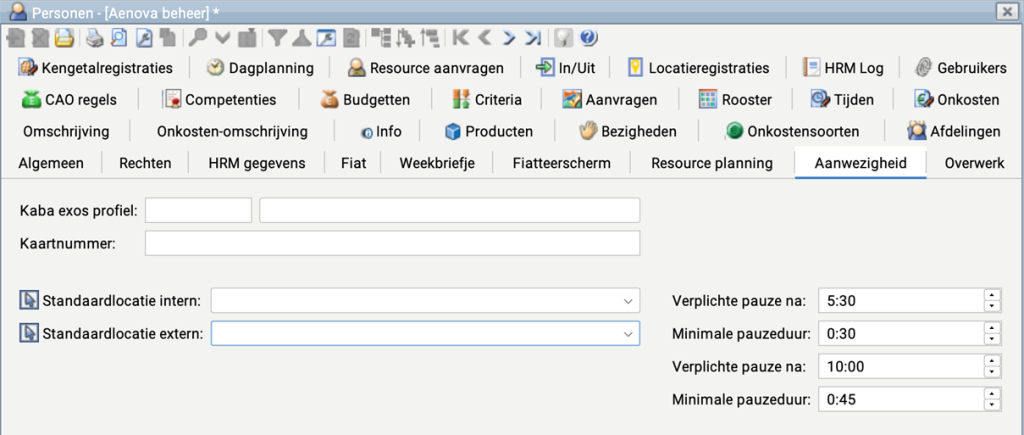
Task: Click the Standaardlocatie intern lookup icon
Action: tap(29, 301)
